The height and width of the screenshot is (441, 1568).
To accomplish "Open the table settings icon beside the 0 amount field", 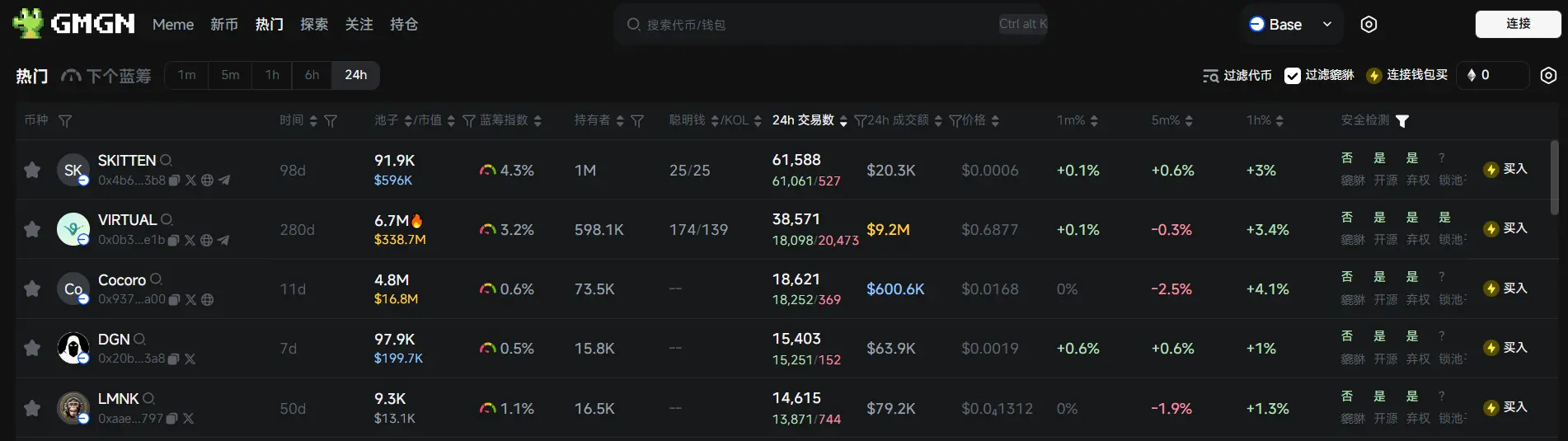I will [1549, 75].
